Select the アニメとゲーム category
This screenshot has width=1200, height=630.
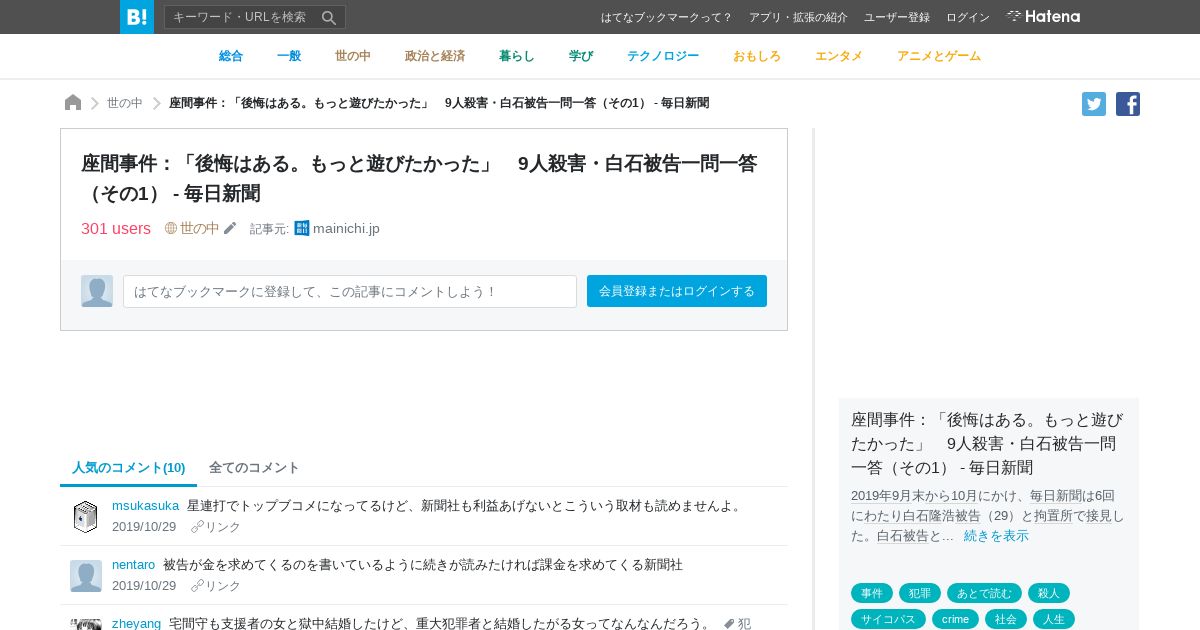(939, 56)
